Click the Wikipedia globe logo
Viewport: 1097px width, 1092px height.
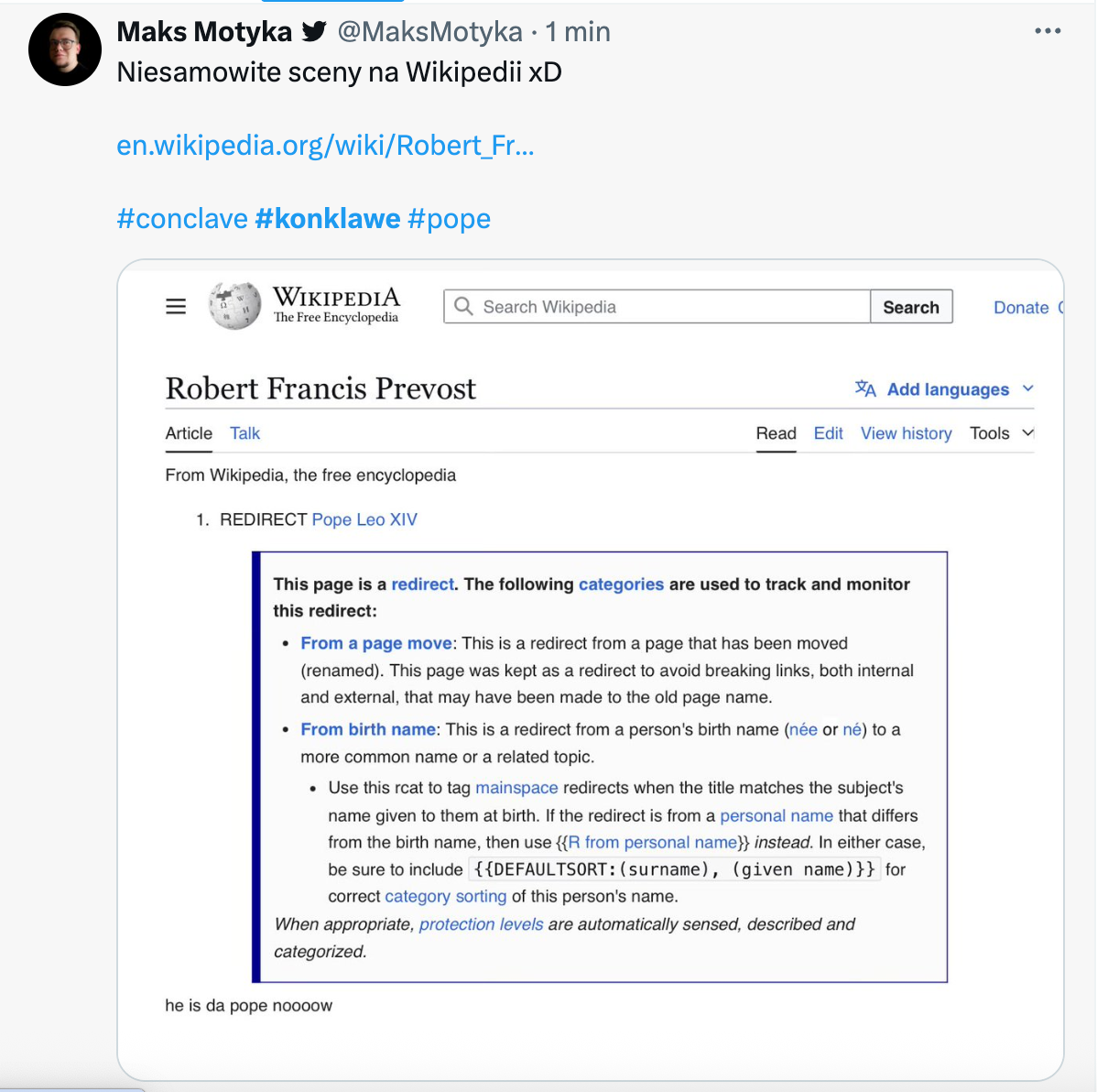[x=234, y=306]
